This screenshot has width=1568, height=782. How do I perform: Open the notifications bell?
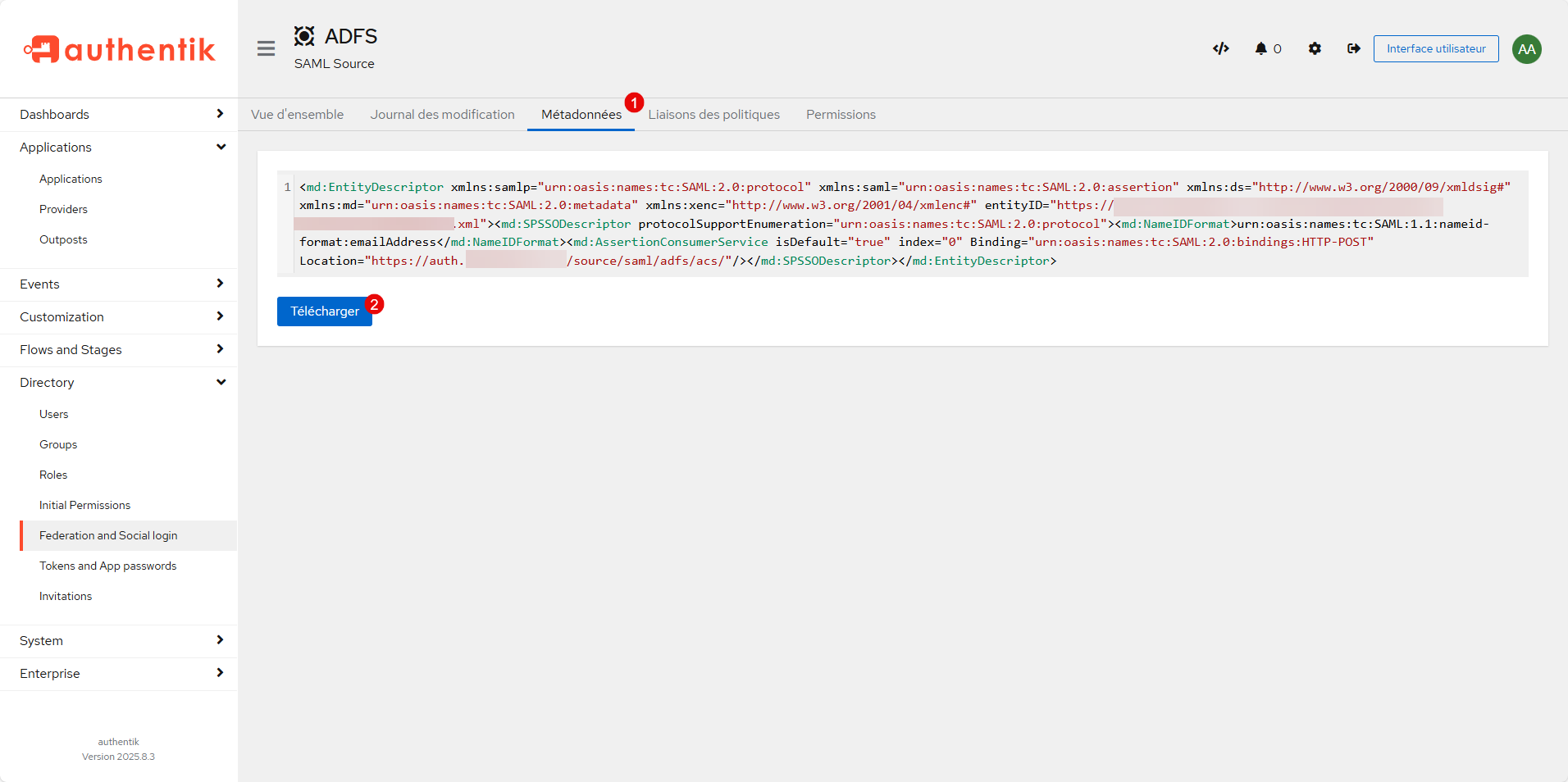pos(1261,48)
